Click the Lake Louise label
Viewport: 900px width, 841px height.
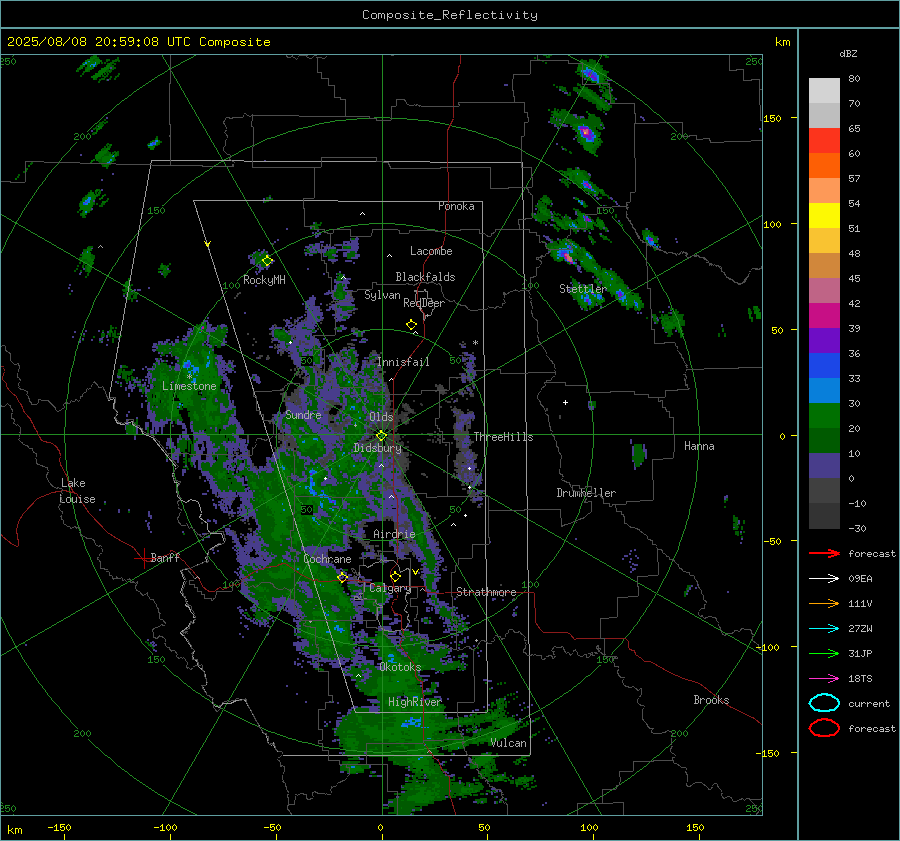[x=77, y=491]
